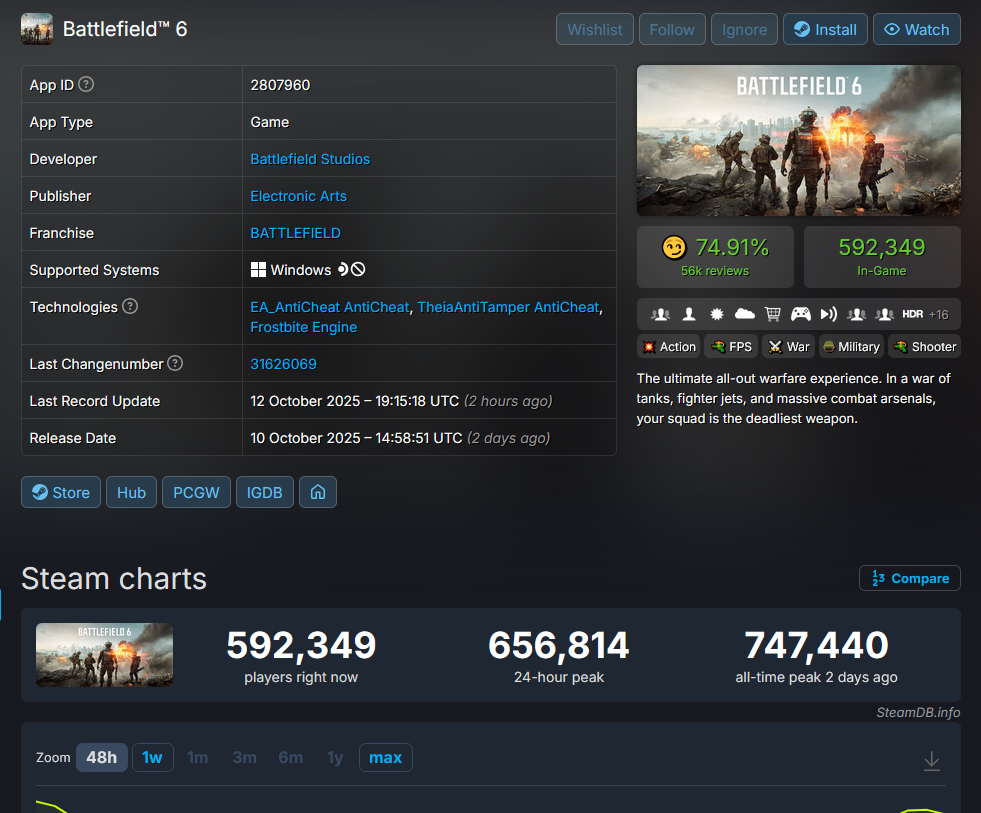Screen dimensions: 981x813
Task: Click the Release Date timestamp value
Action: pos(400,438)
